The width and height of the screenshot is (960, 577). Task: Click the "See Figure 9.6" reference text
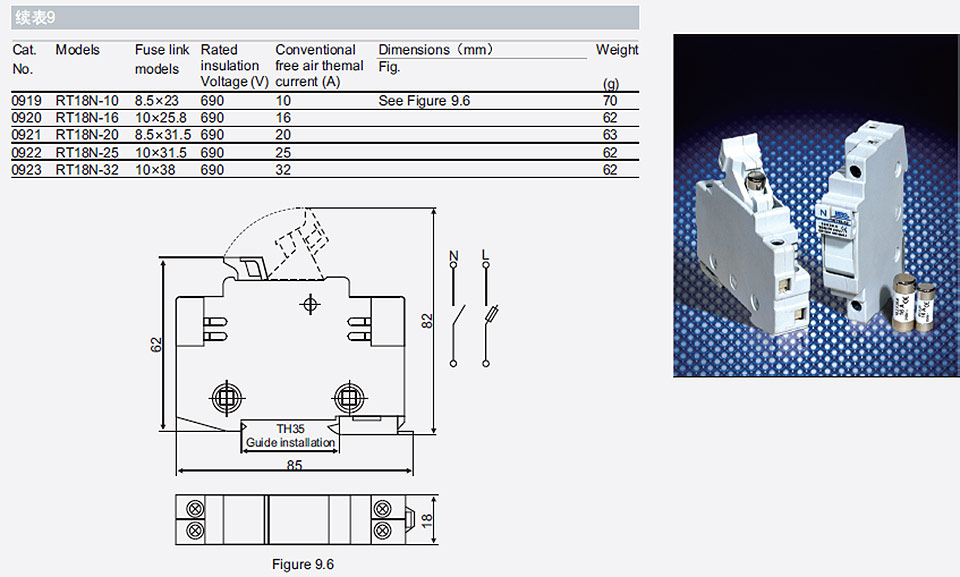(x=424, y=100)
